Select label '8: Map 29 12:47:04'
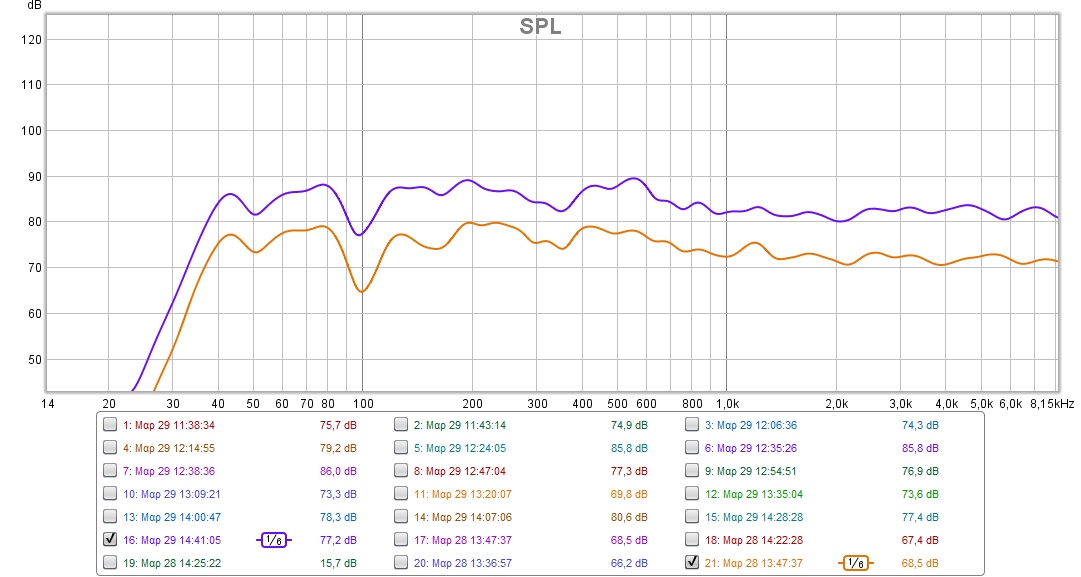Viewport: 1081px width, 577px height. (460, 472)
